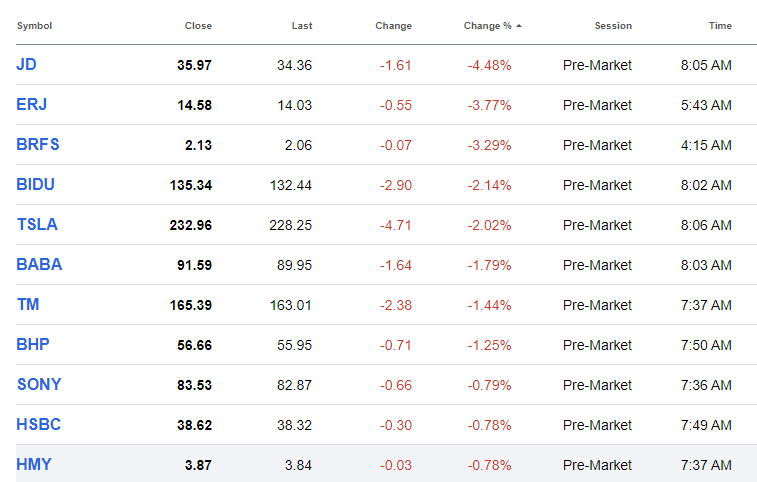Sort by the Change column header
Image resolution: width=757 pixels, height=482 pixels.
393,26
